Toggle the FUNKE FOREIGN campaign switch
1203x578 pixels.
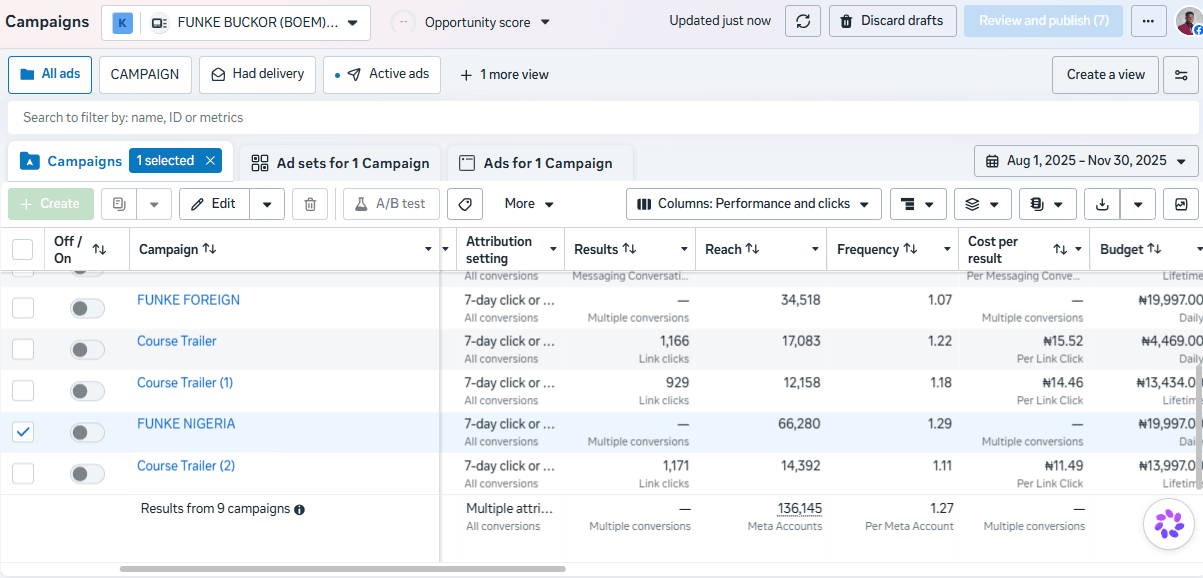[x=87, y=309]
